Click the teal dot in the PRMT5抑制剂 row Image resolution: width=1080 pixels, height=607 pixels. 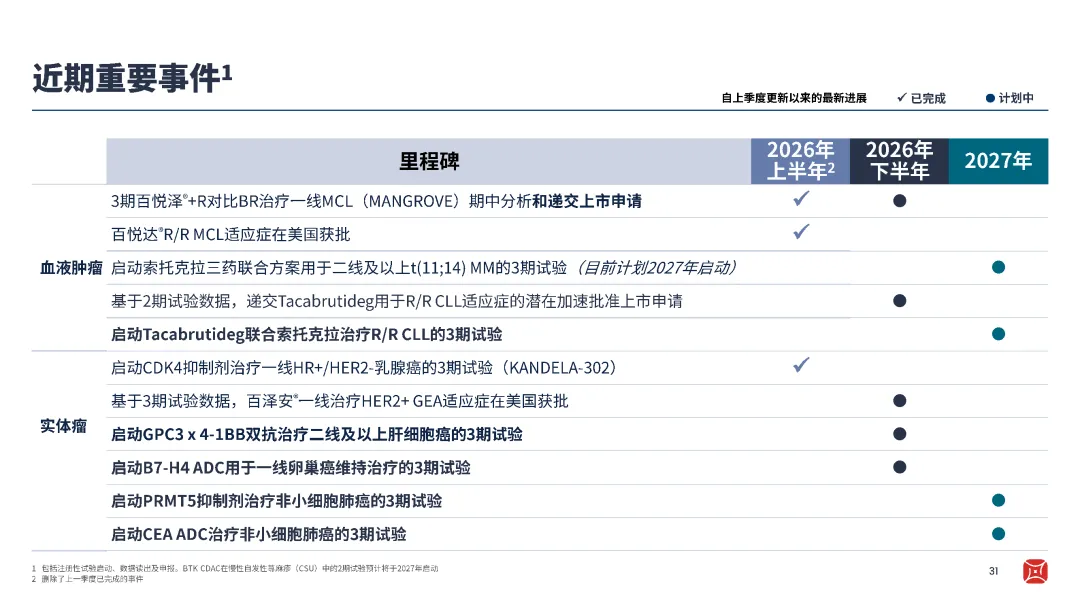click(x=998, y=500)
